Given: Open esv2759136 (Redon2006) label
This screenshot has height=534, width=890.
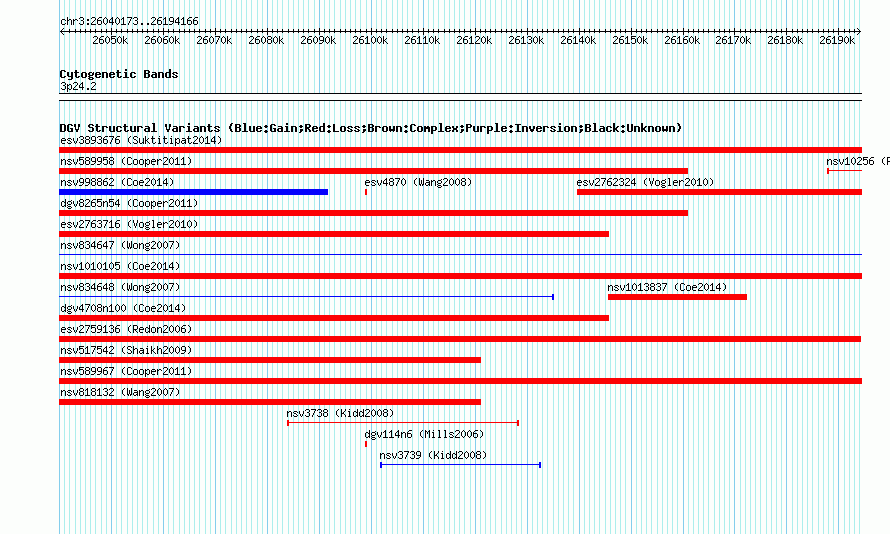Looking at the screenshot, I should click(126, 329).
